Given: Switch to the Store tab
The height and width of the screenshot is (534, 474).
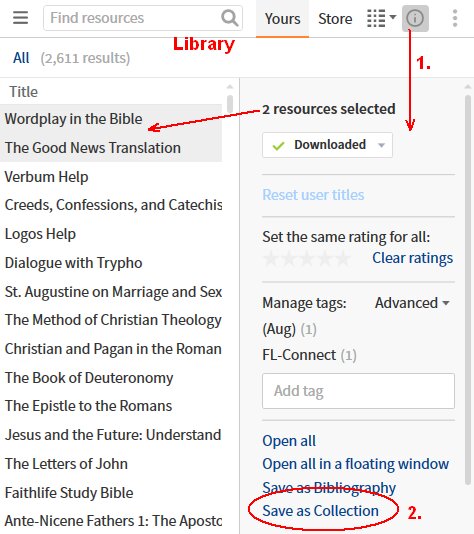Looking at the screenshot, I should [x=335, y=19].
